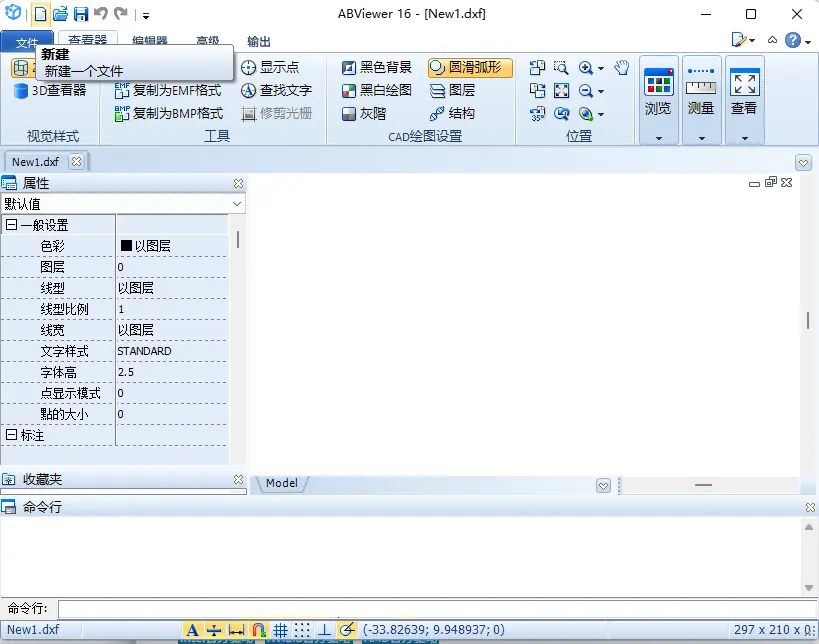Click the zoom object magnifier icon

[x=586, y=113]
